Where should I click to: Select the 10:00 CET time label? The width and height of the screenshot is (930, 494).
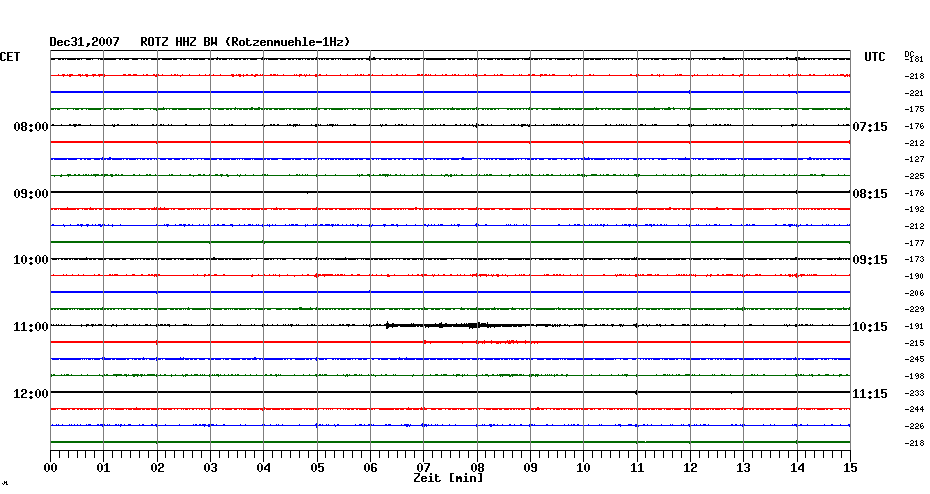(31, 260)
